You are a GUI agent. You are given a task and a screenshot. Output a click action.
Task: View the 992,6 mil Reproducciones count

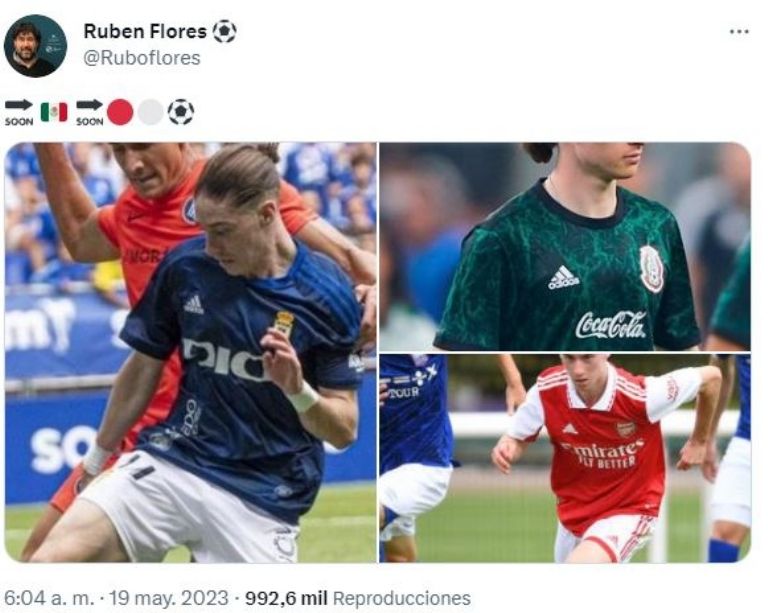tap(358, 598)
